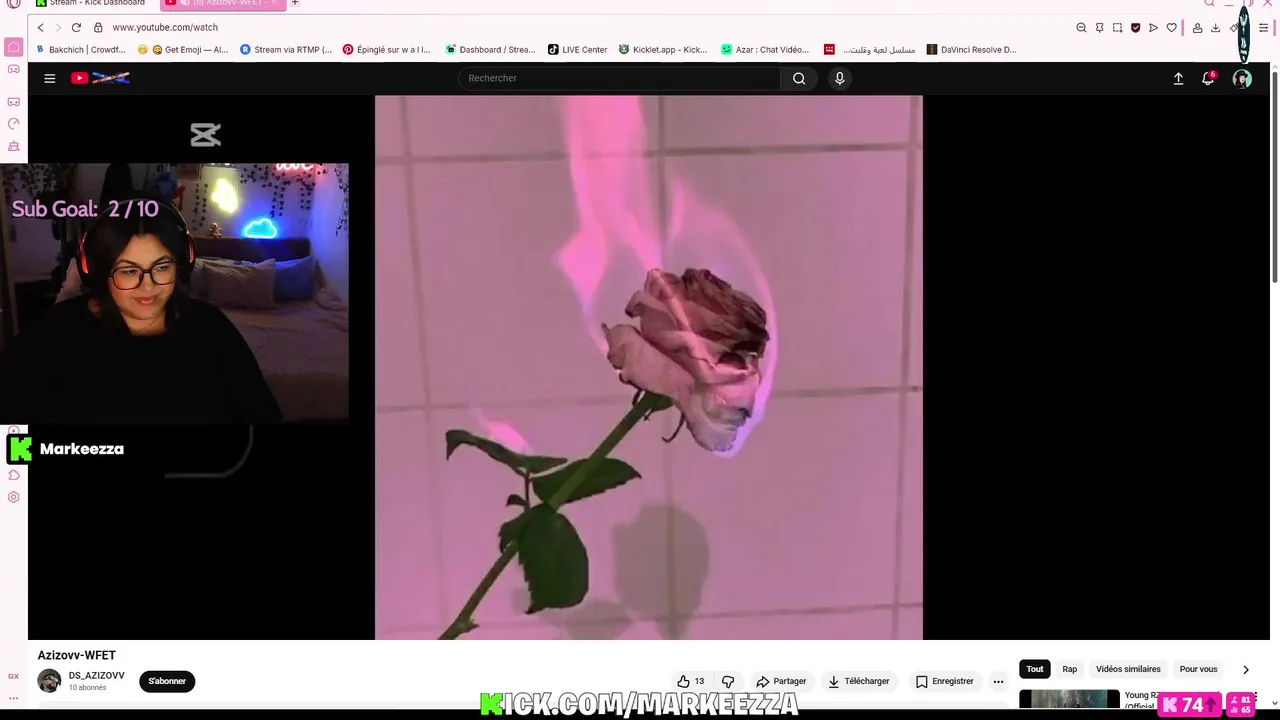The height and width of the screenshot is (720, 1280).
Task: Open the Arabic-titled series bookmark
Action: [x=869, y=50]
